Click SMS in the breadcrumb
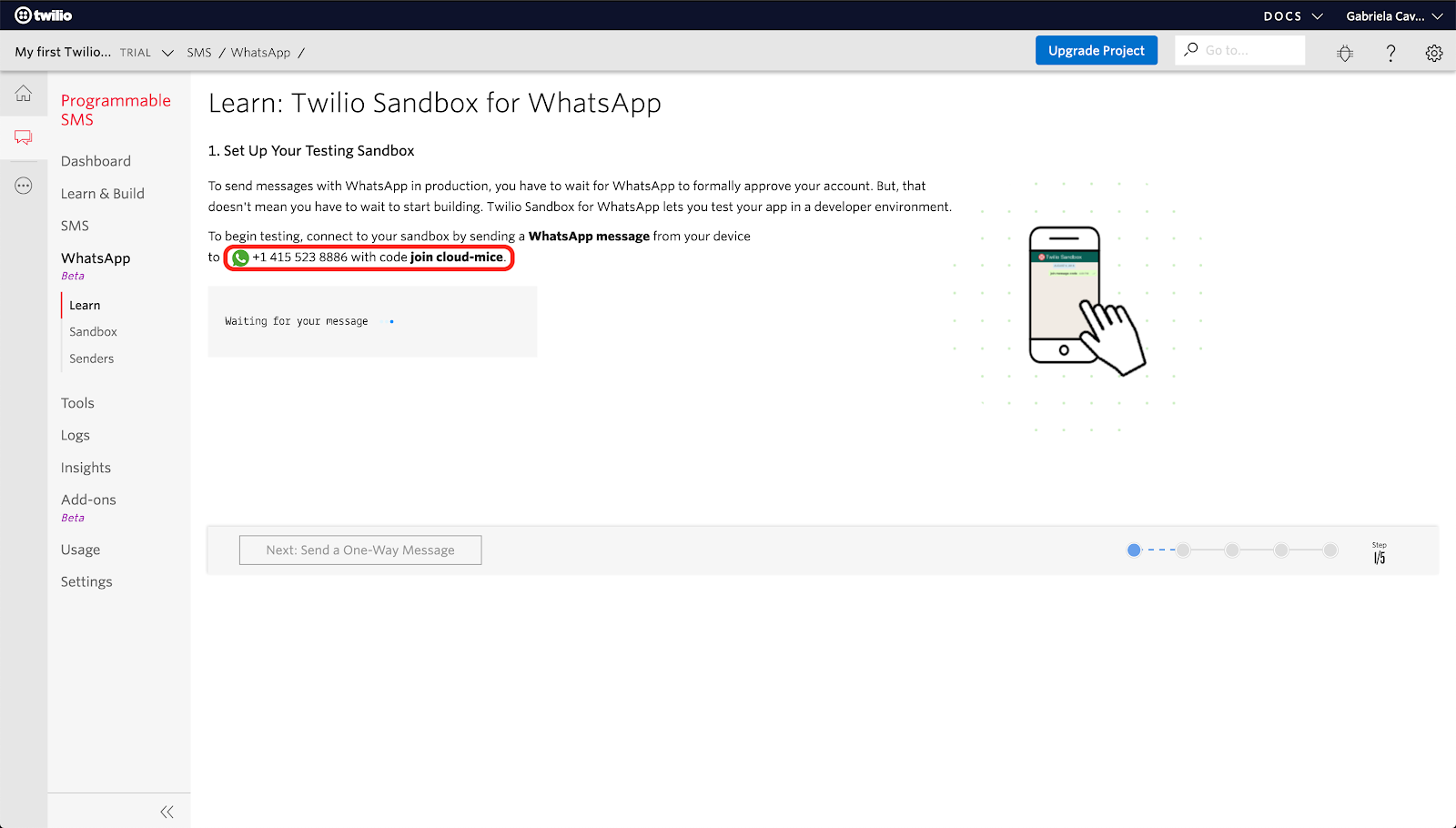The image size is (1456, 828). (x=199, y=53)
